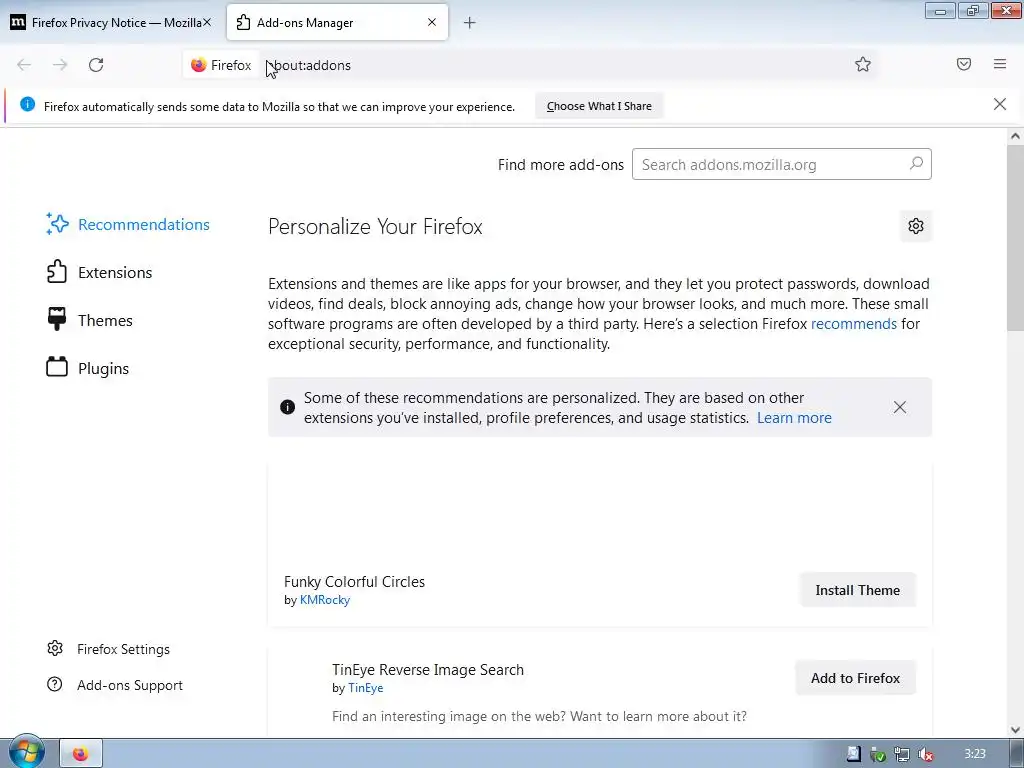Image resolution: width=1024 pixels, height=768 pixels.
Task: Dismiss the data sharing notification bar
Action: click(1000, 104)
